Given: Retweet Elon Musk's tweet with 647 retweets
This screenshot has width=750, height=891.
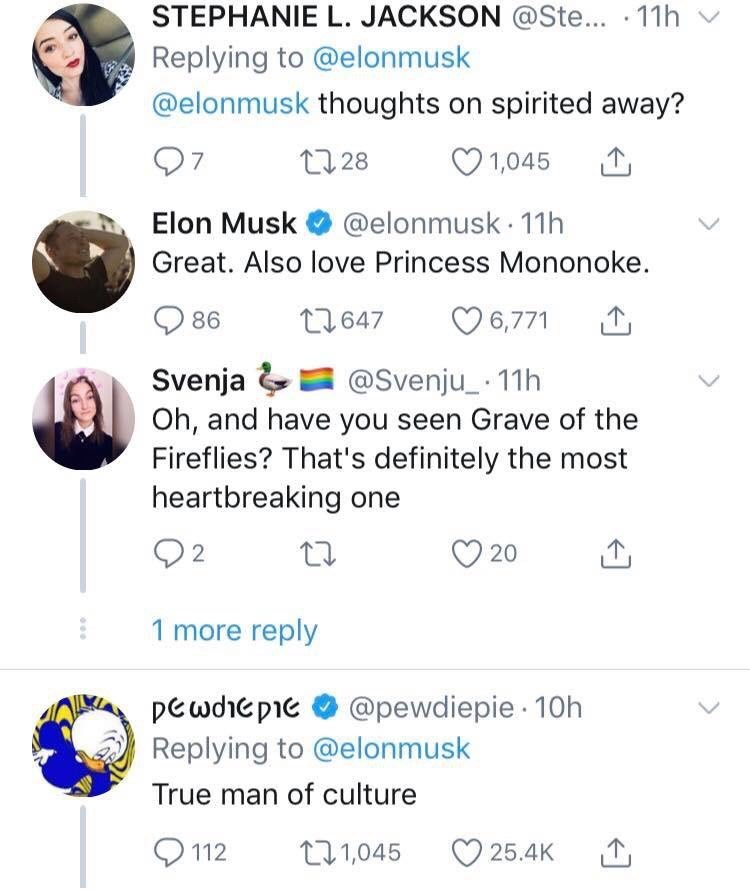Looking at the screenshot, I should 318,321.
